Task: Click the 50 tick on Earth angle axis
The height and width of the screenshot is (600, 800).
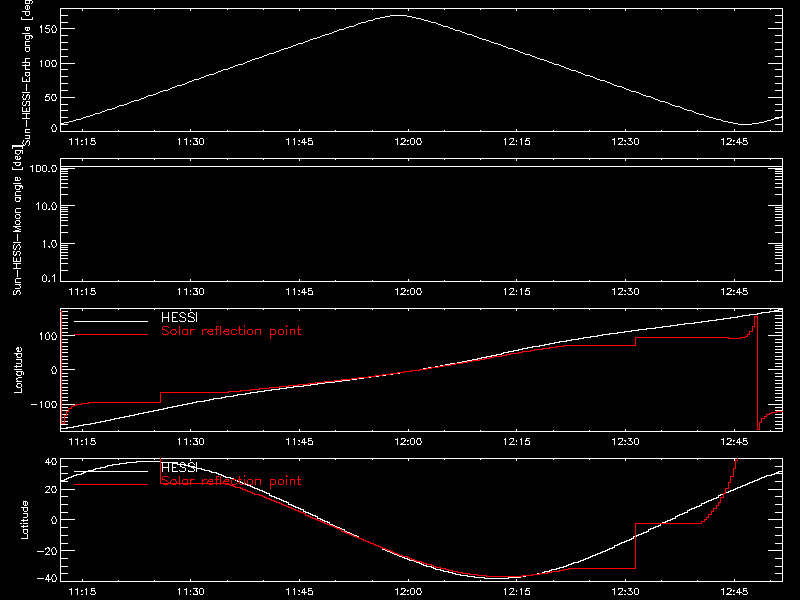Action: point(51,97)
